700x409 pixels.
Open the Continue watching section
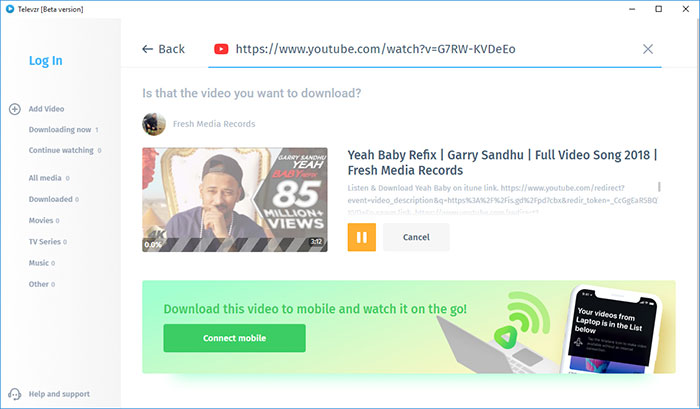pos(62,150)
